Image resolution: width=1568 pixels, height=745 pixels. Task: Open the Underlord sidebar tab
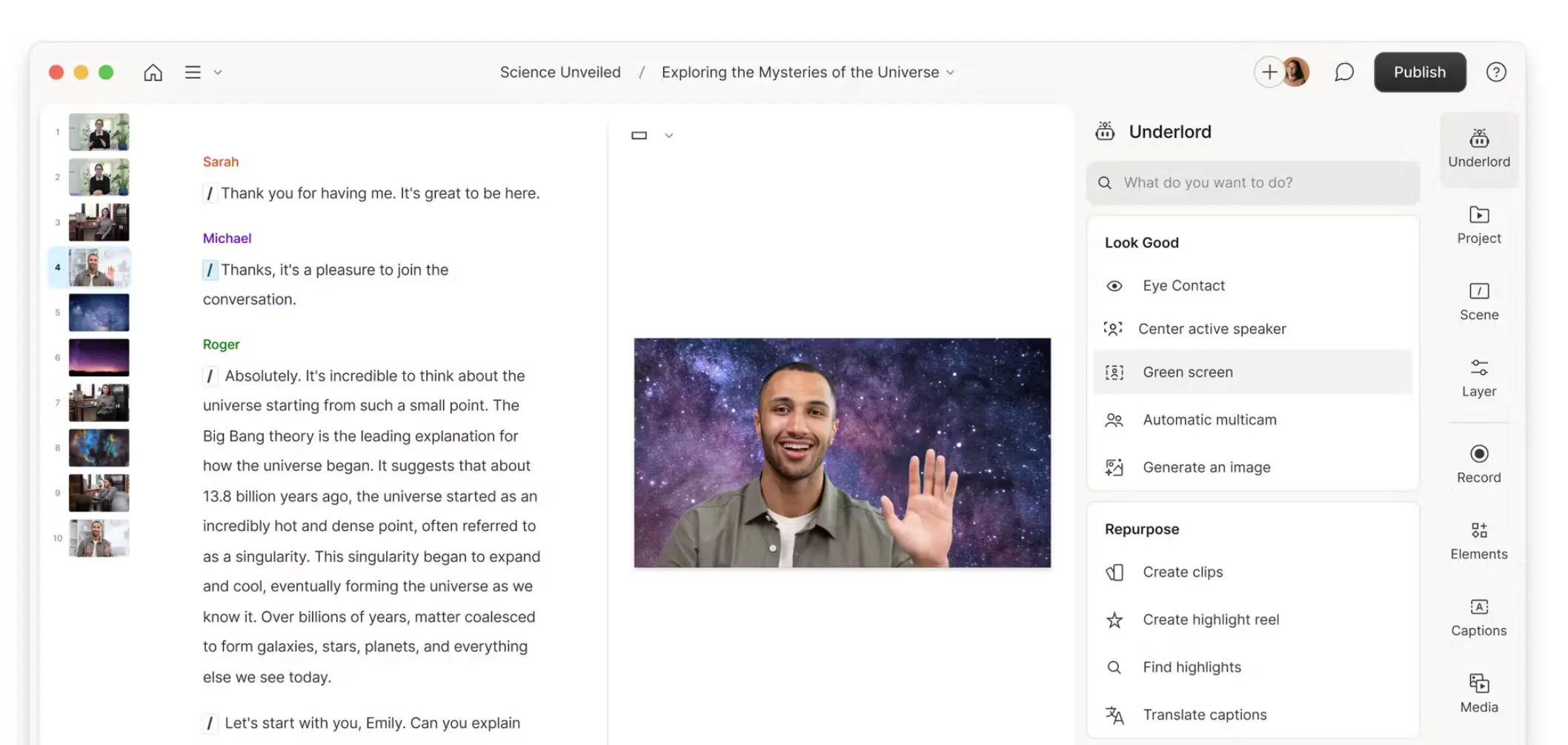point(1478,149)
